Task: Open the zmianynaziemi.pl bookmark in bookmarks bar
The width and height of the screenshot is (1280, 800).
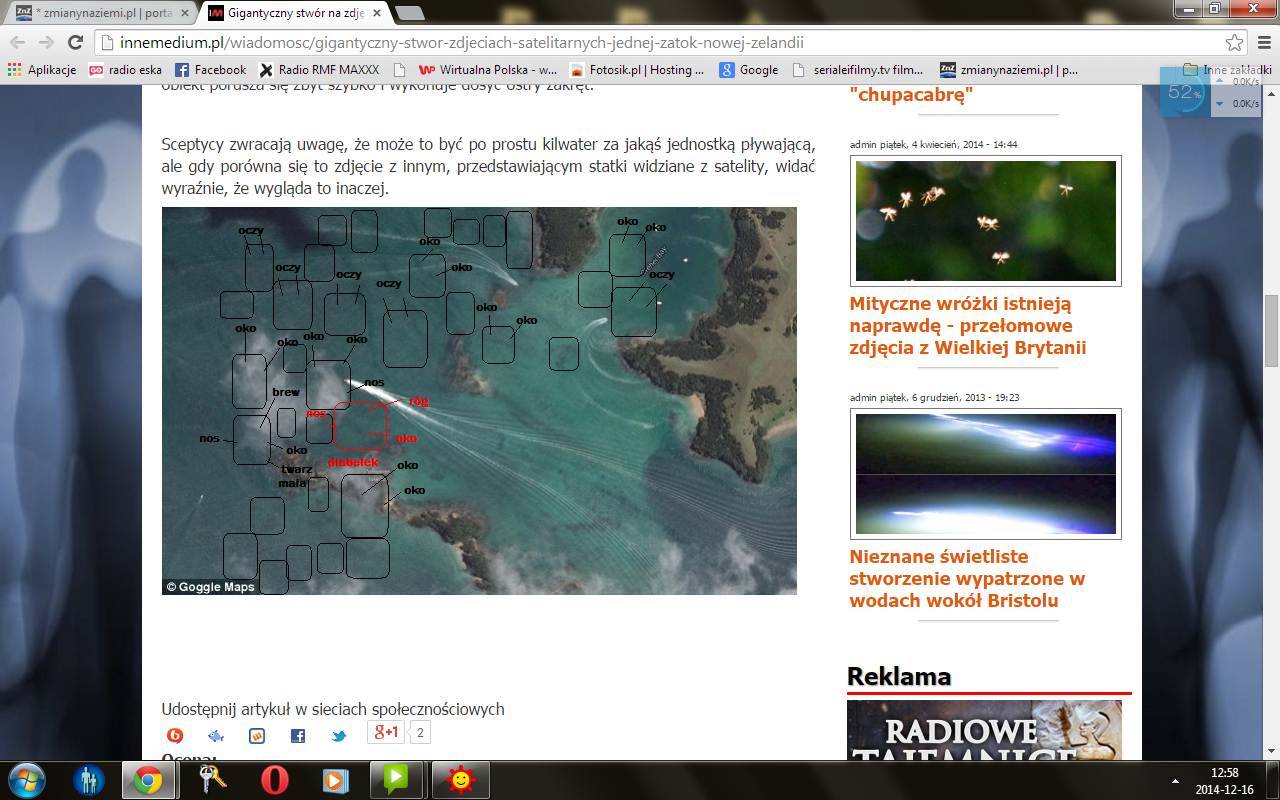Action: [x=1008, y=70]
